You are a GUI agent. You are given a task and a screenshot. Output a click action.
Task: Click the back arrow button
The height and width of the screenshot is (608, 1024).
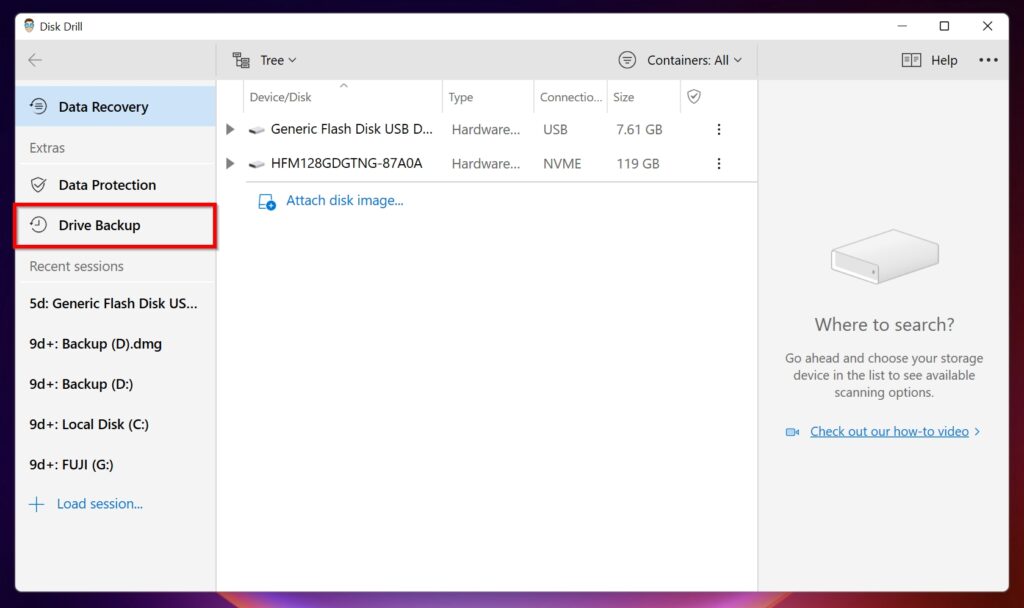[34, 60]
